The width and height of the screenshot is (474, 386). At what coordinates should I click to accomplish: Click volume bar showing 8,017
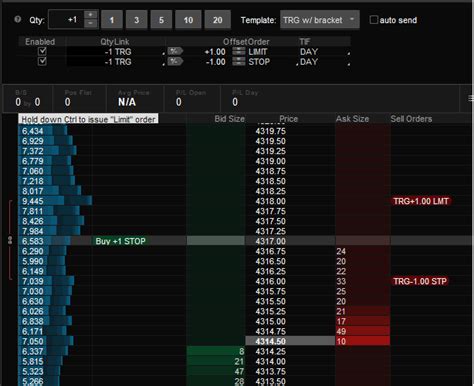click(50, 191)
